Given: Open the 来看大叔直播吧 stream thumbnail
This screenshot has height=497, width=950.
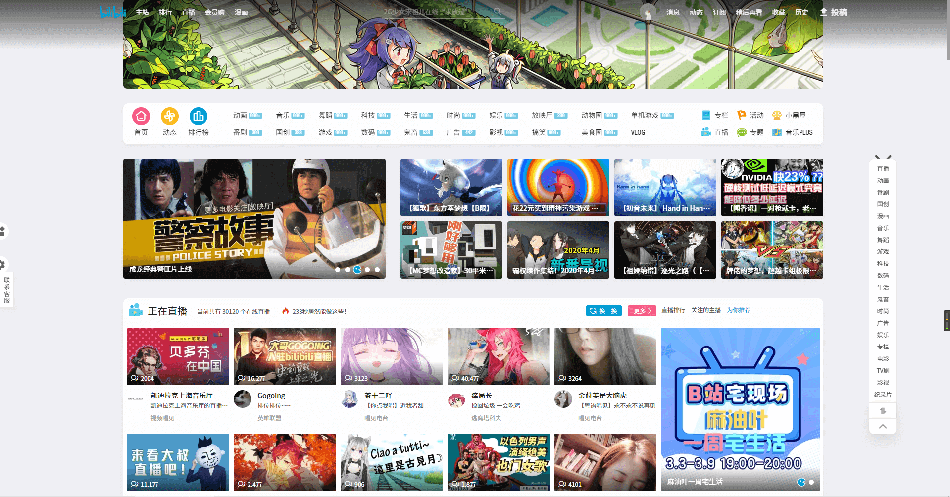Looking at the screenshot, I should [178, 462].
